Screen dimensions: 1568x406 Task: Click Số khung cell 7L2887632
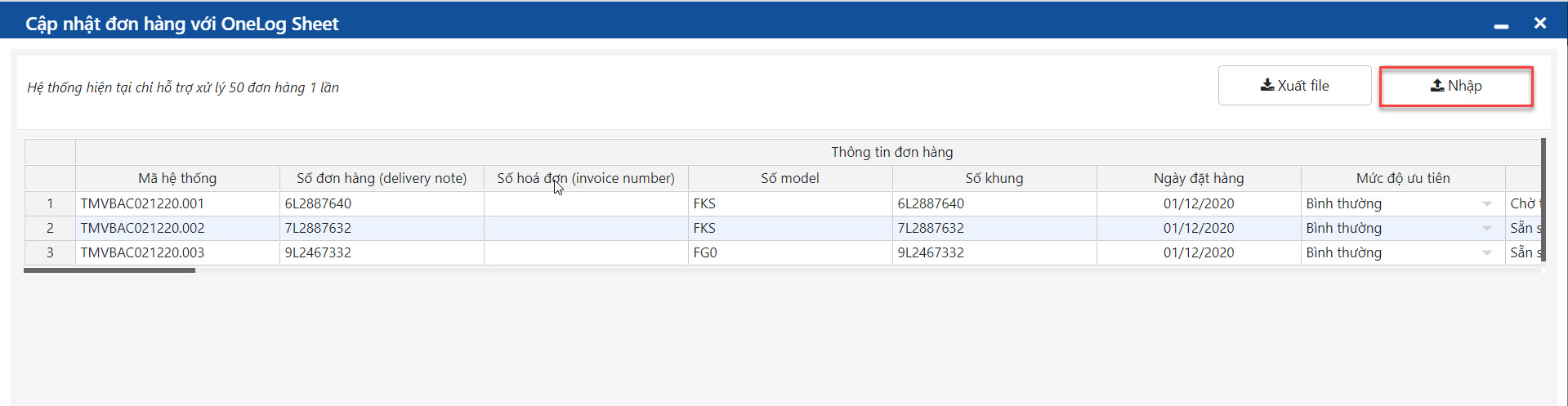994,228
